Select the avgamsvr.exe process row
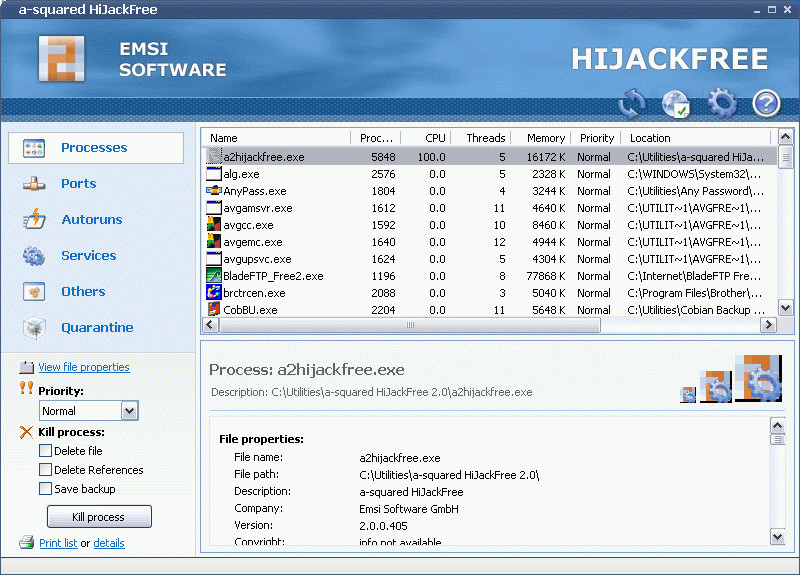The image size is (800, 575). (490, 208)
